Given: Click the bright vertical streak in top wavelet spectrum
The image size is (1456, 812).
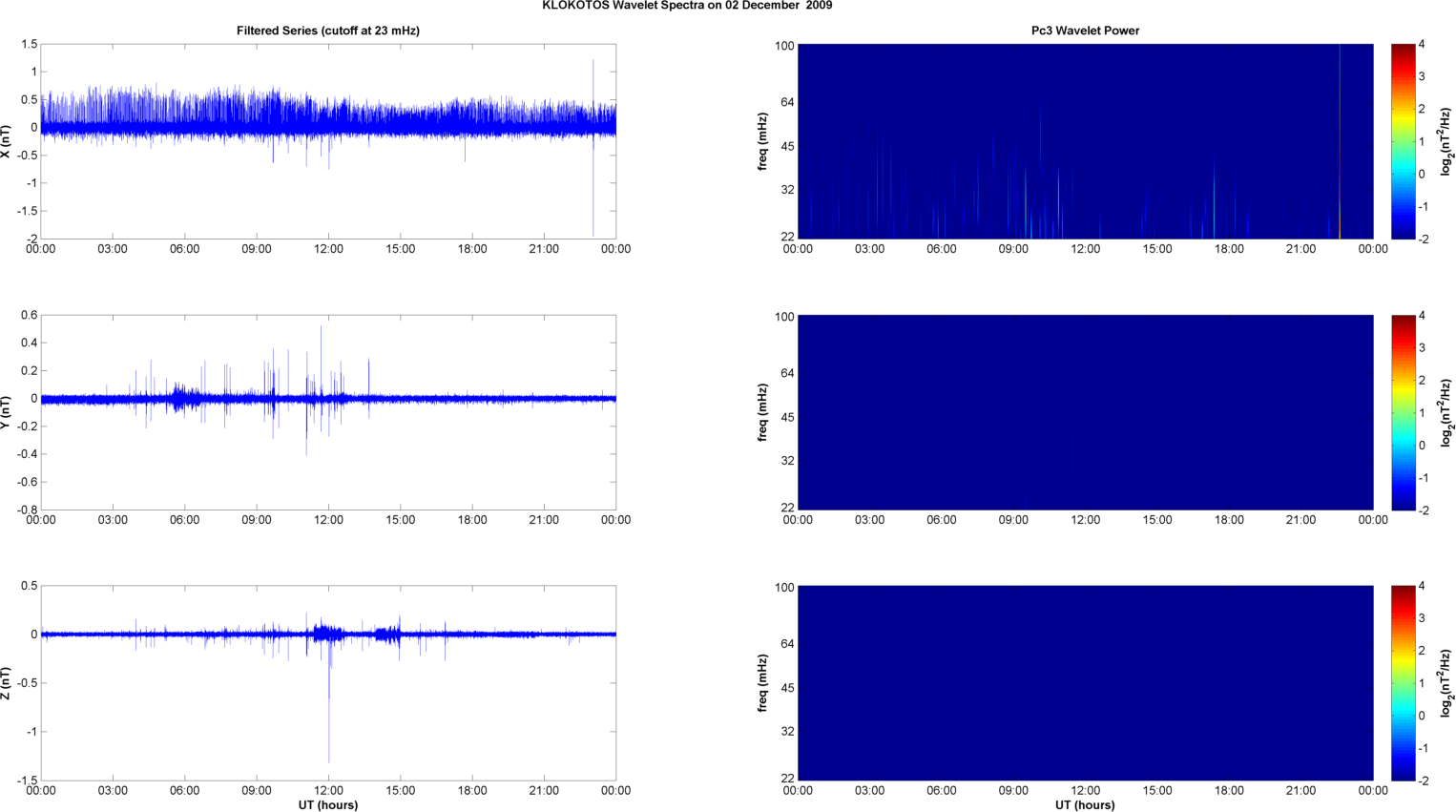Looking at the screenshot, I should click(1340, 141).
